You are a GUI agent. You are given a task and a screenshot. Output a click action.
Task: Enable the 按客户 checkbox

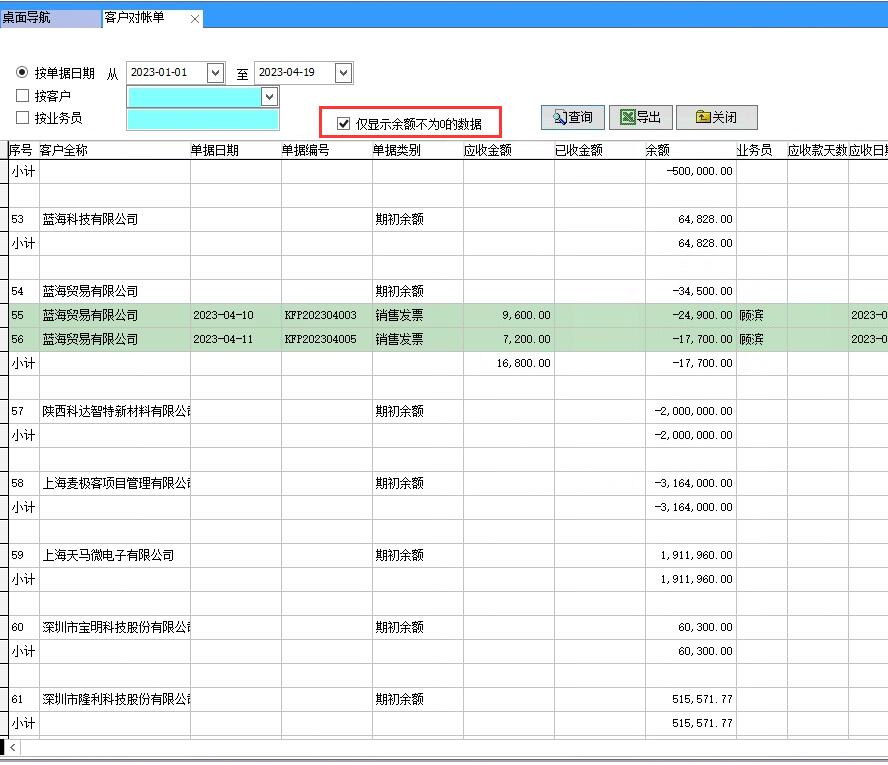point(23,96)
